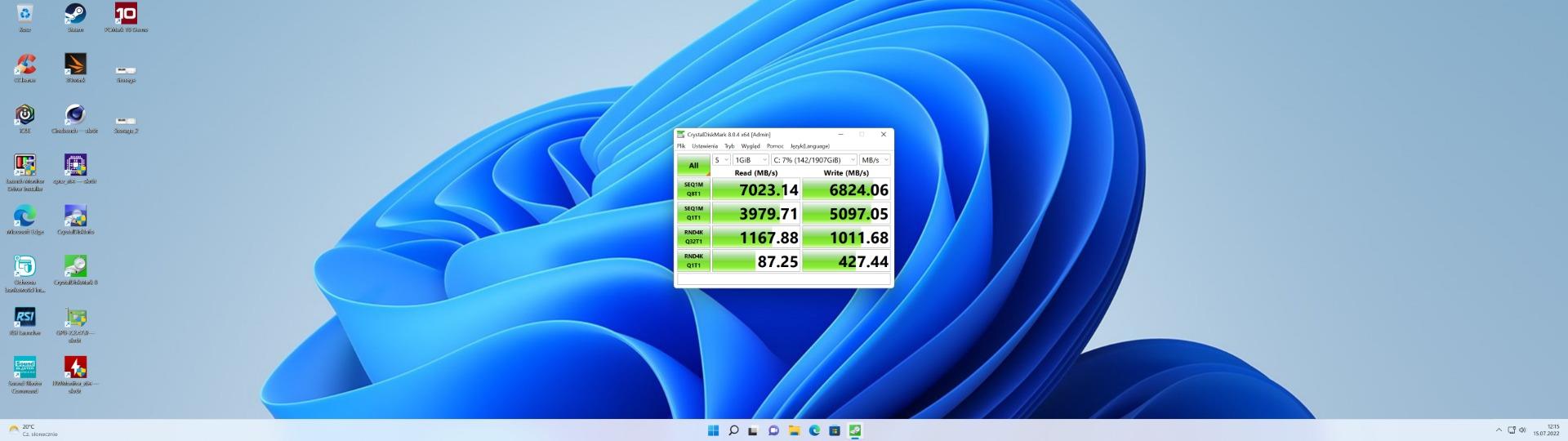Open the Steam desktop shortcut

[x=75, y=15]
